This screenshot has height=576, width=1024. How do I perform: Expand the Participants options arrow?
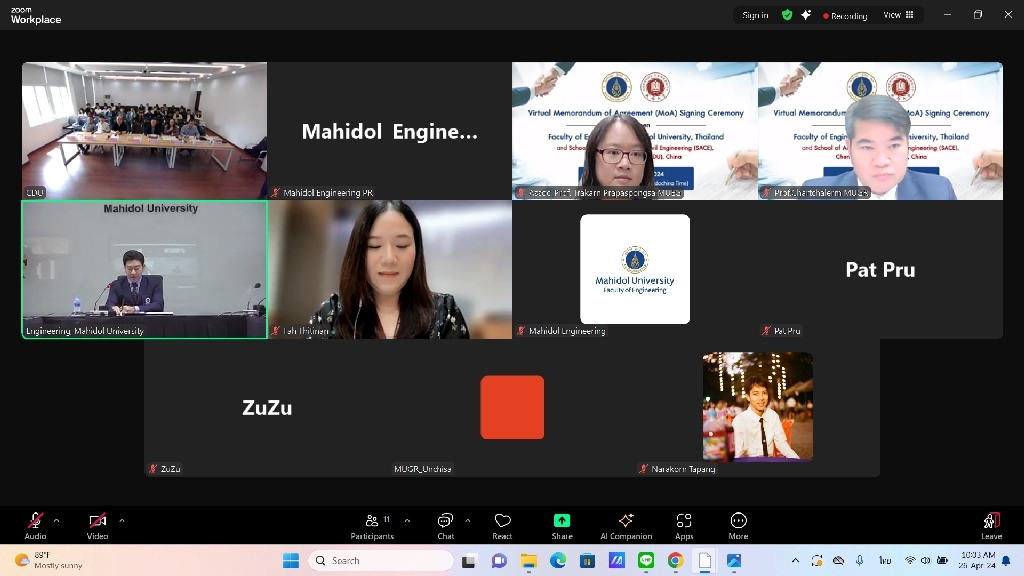click(408, 520)
